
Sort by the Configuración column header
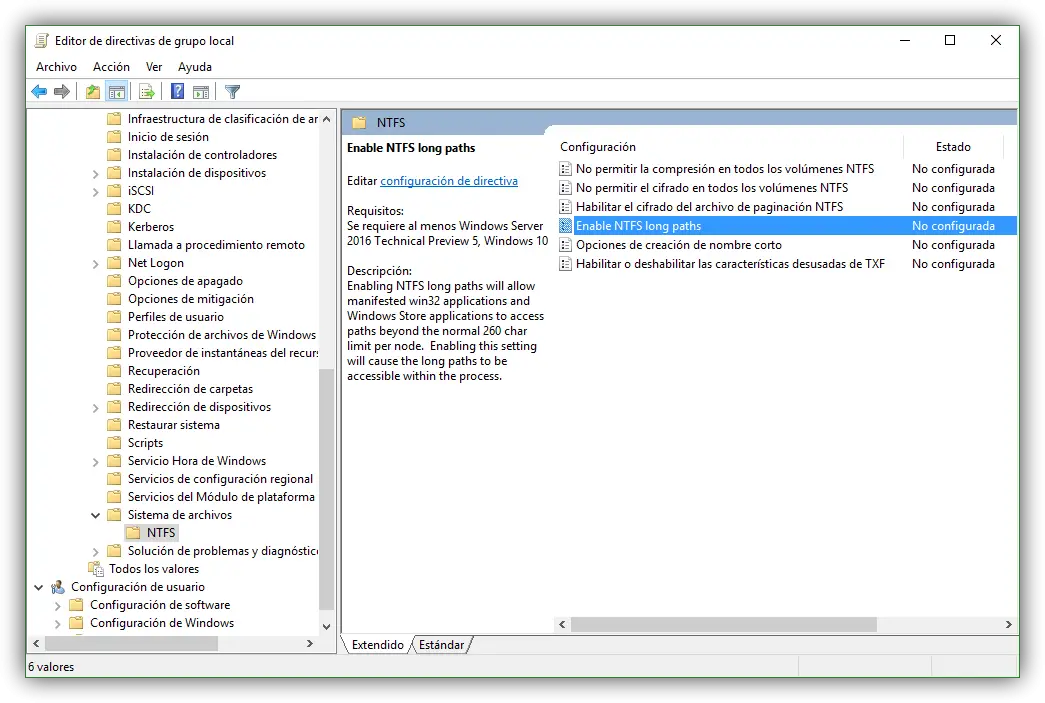729,147
